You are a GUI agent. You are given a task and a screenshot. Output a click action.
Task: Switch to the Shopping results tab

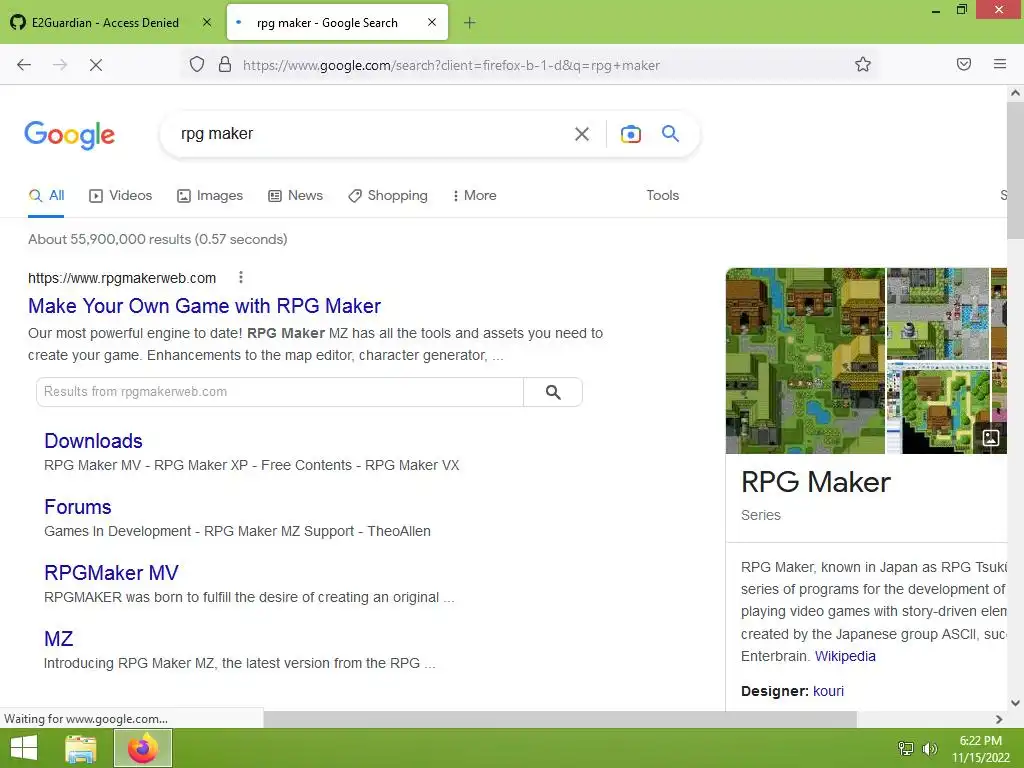tap(388, 195)
